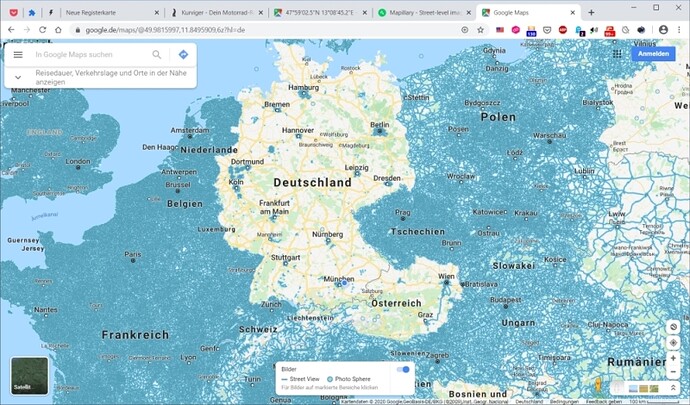Click the Amsterdam city label
Screen dimensions: 690x405
(190, 130)
